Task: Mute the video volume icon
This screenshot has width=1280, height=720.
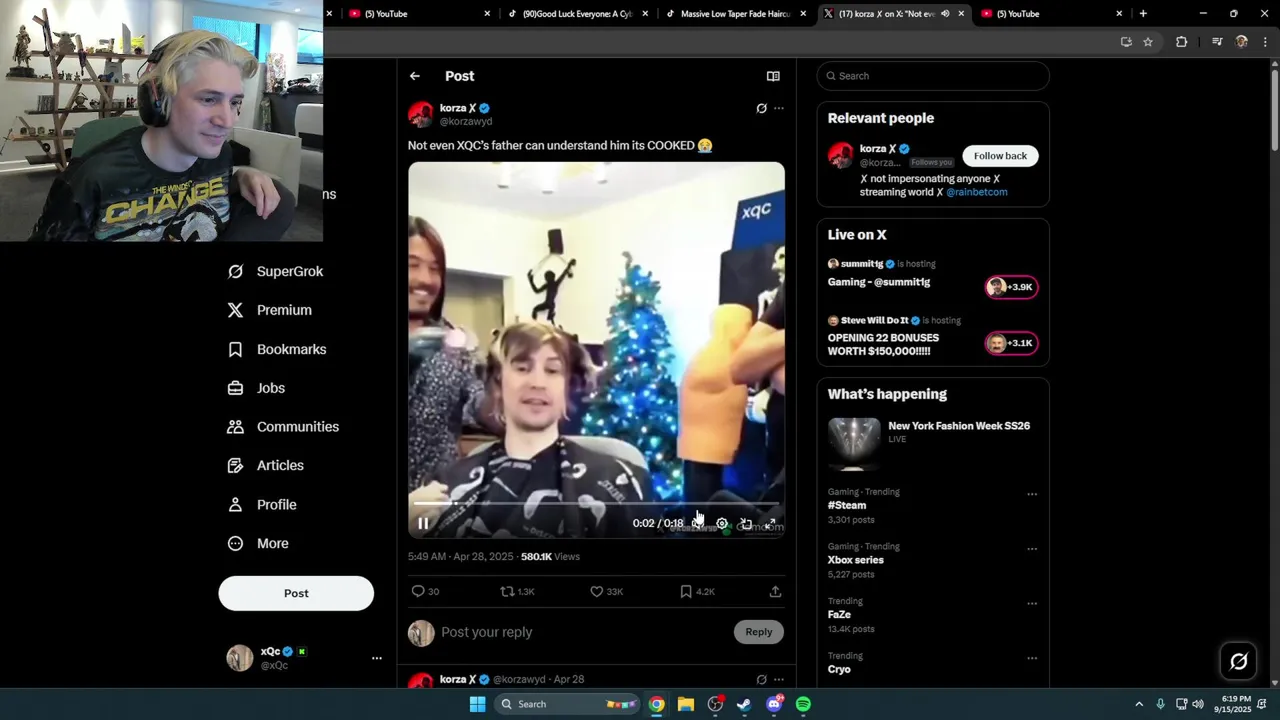Action: click(697, 523)
